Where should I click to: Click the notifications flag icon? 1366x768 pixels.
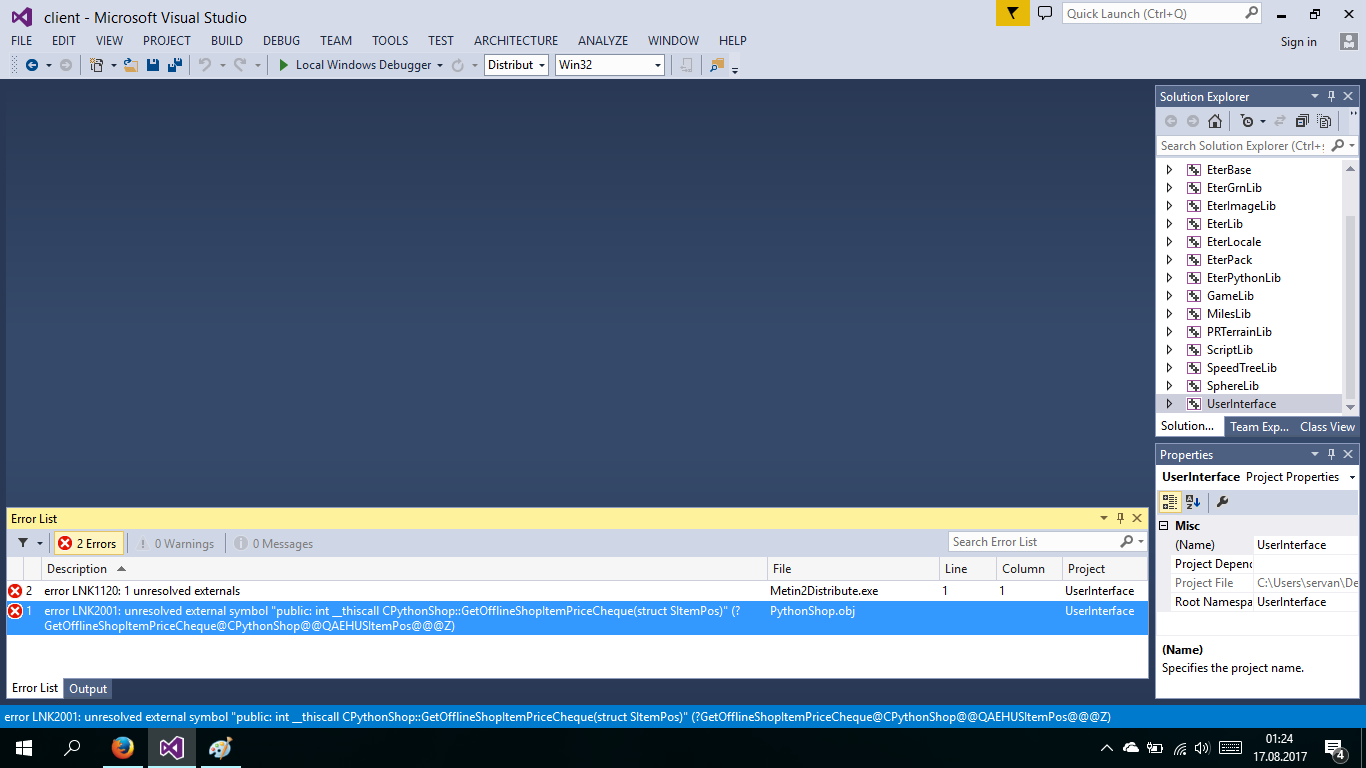click(1012, 13)
